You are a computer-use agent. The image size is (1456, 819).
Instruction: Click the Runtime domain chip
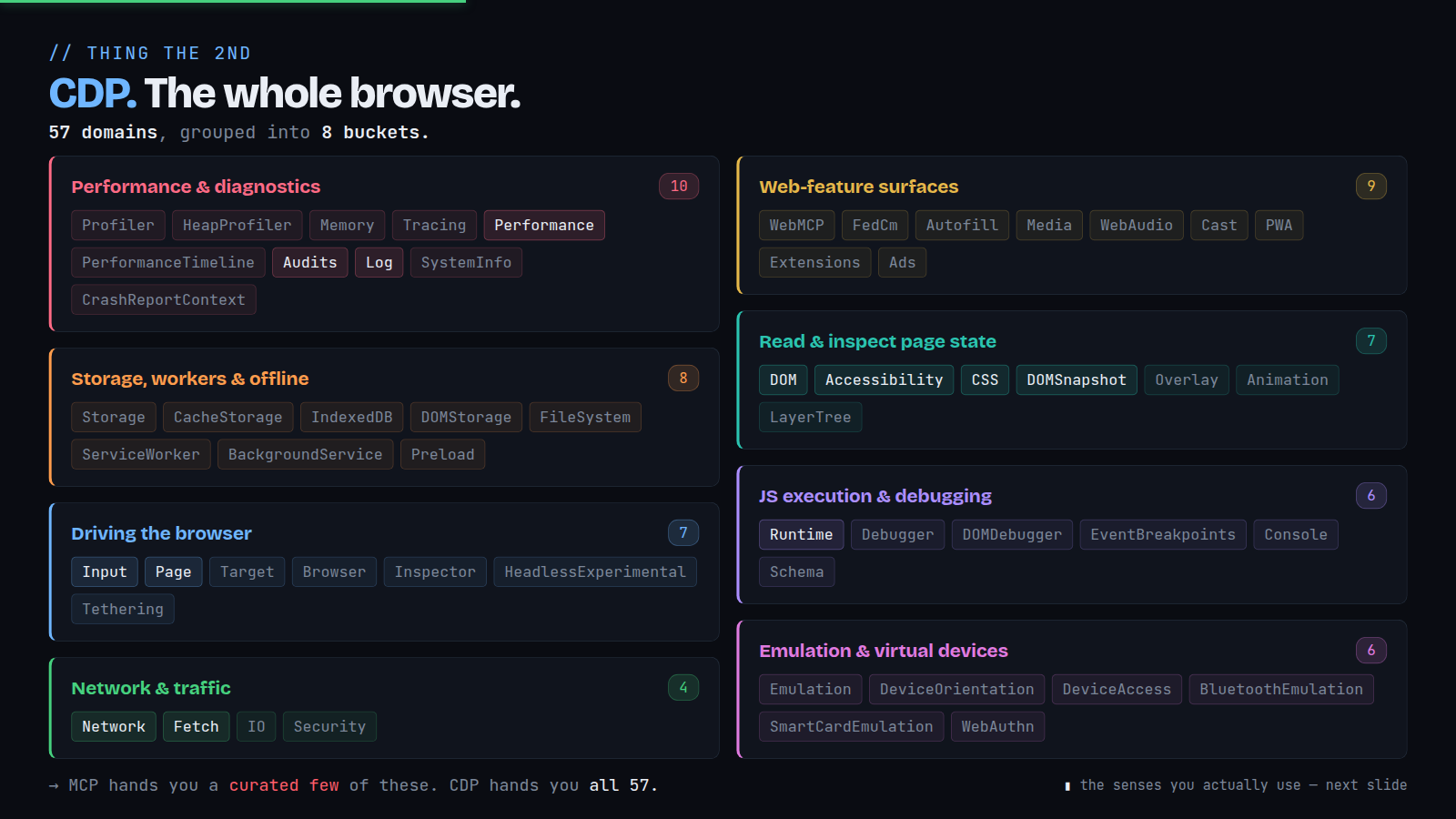coord(801,534)
